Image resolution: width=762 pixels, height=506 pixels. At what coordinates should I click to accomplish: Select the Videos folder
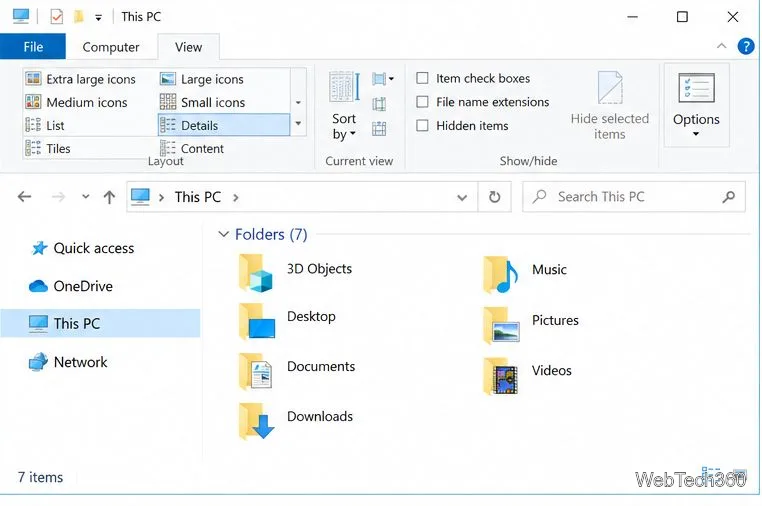[x=527, y=375]
